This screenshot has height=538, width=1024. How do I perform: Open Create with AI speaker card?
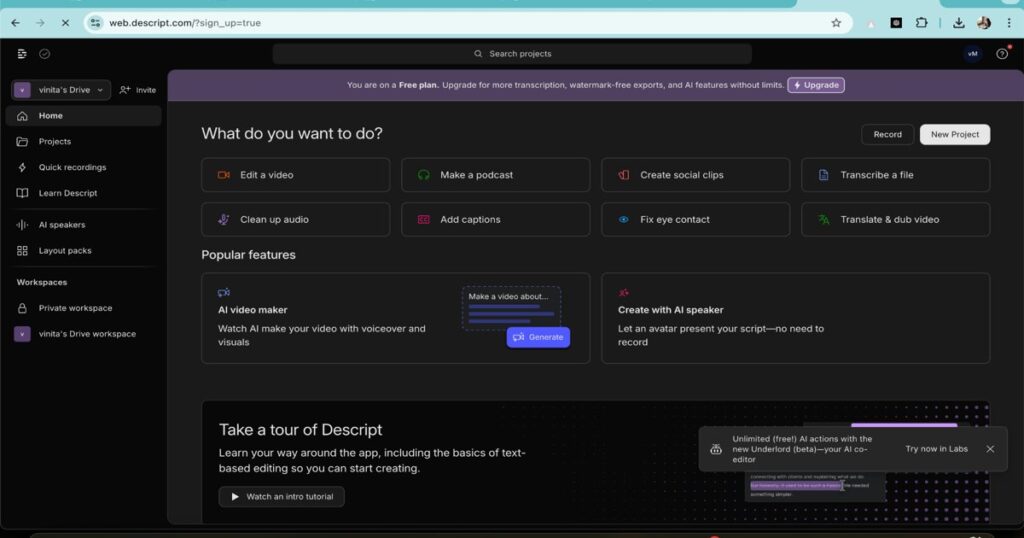[x=795, y=318]
